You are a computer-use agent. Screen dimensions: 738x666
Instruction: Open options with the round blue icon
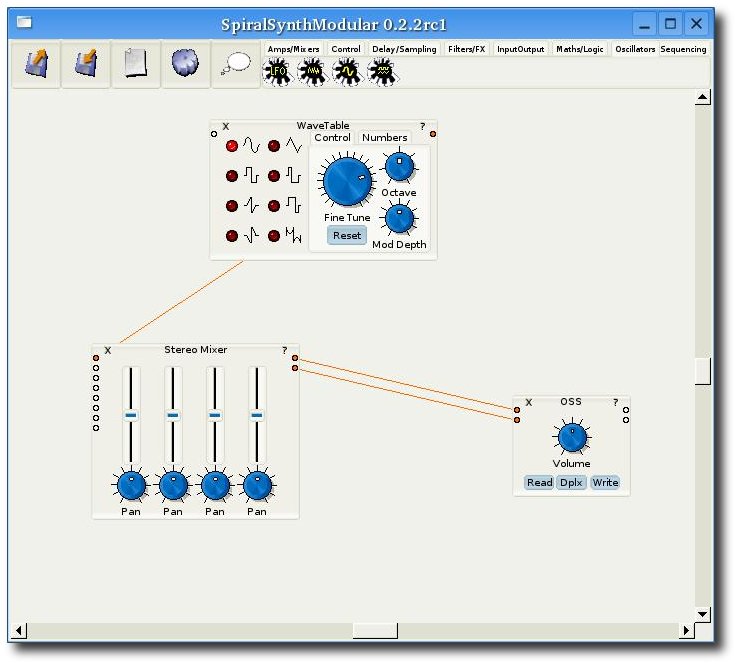point(185,64)
